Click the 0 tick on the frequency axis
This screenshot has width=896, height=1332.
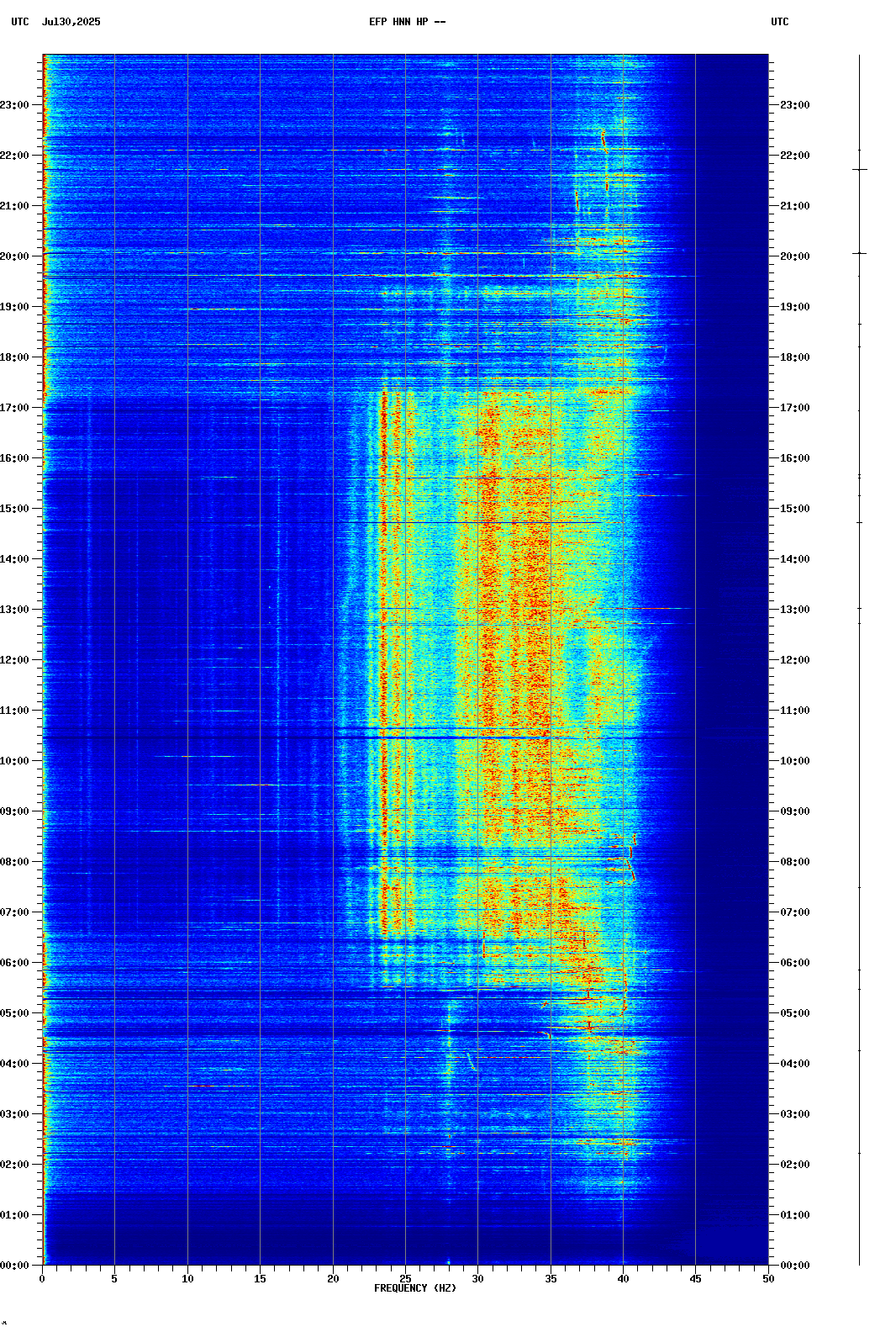tap(42, 1279)
